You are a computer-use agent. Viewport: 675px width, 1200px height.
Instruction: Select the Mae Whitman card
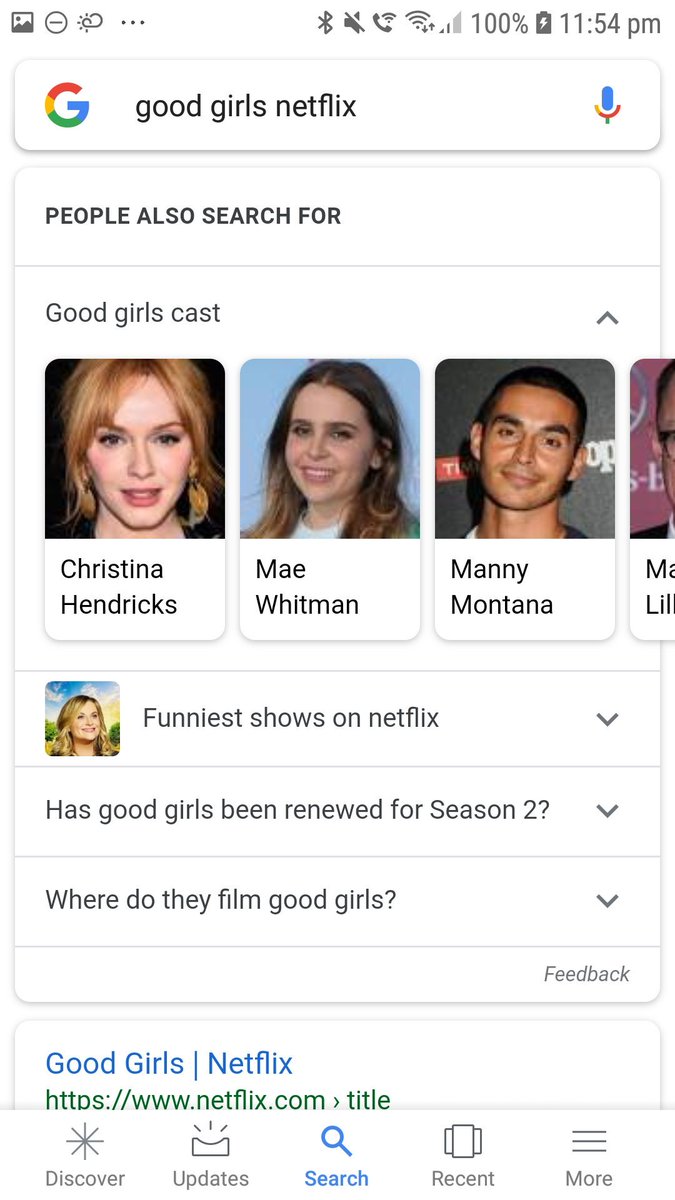330,499
